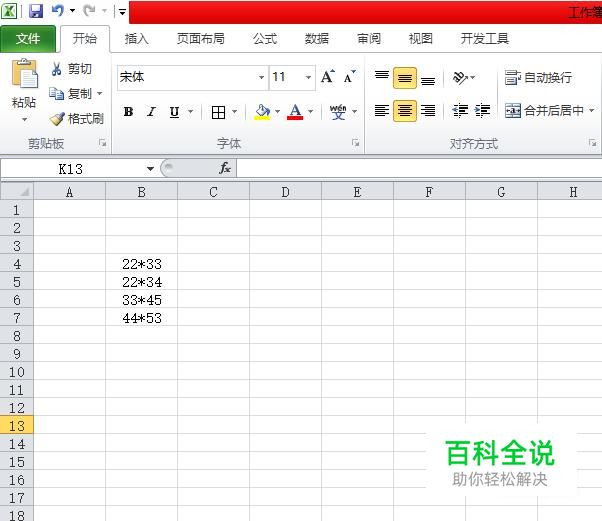Click the 复制 copy button

(x=71, y=93)
